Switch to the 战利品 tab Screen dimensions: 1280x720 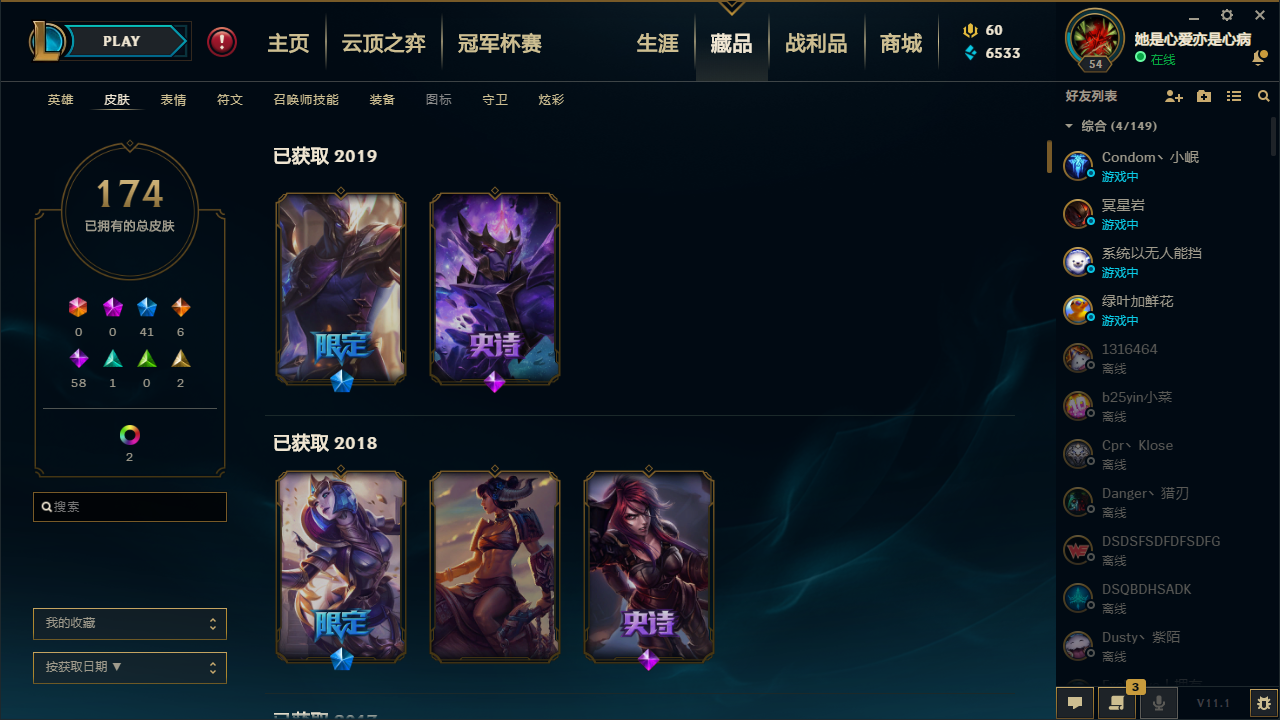(816, 44)
